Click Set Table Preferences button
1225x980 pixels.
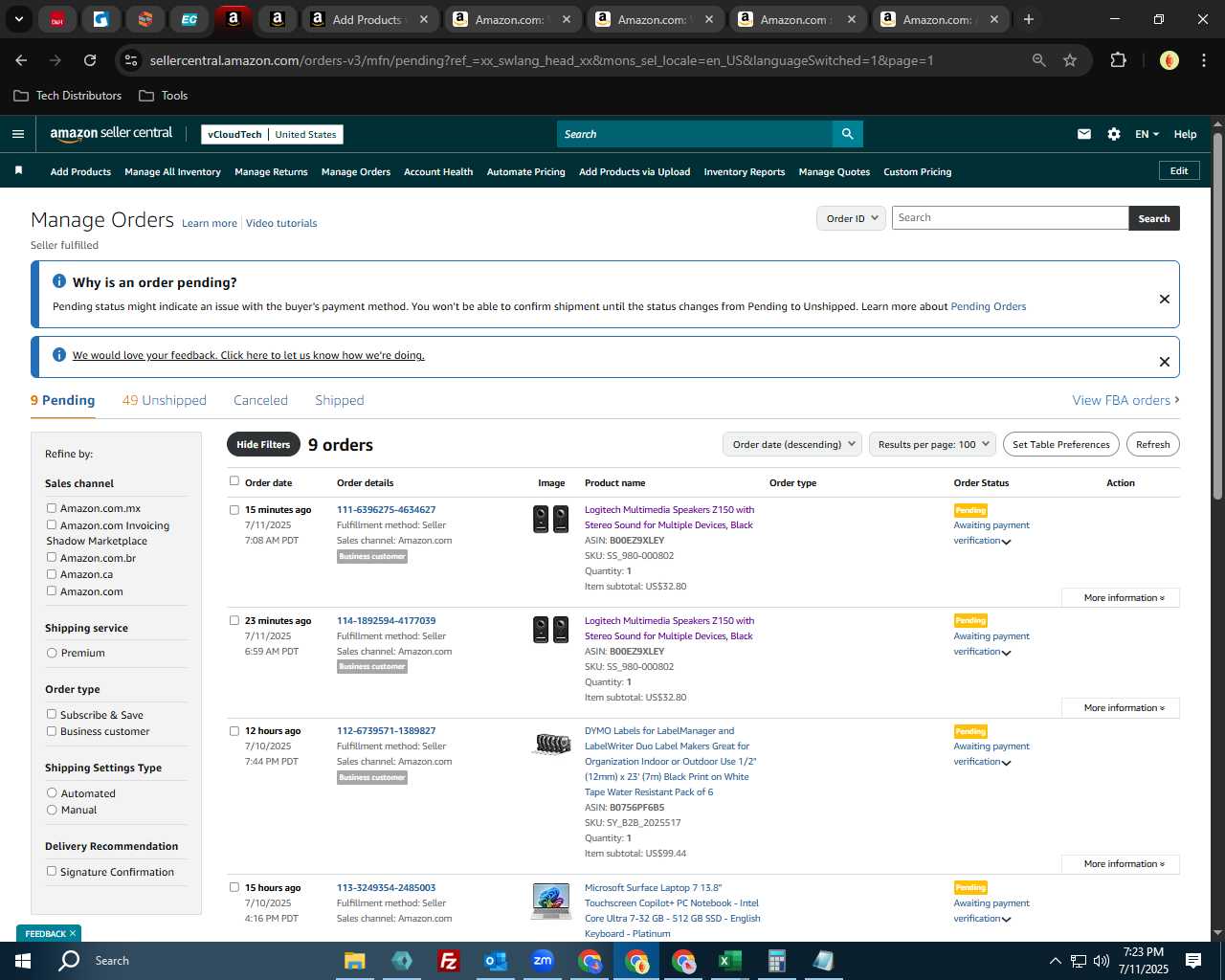pos(1060,444)
